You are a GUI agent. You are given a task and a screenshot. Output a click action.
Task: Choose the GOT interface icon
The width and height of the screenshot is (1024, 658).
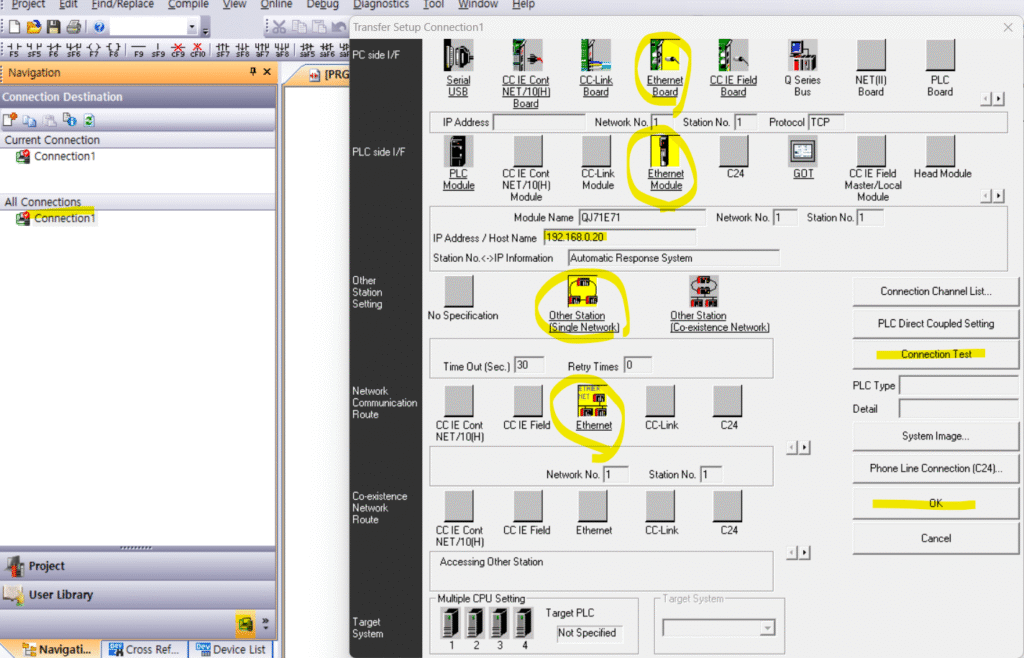click(x=803, y=152)
